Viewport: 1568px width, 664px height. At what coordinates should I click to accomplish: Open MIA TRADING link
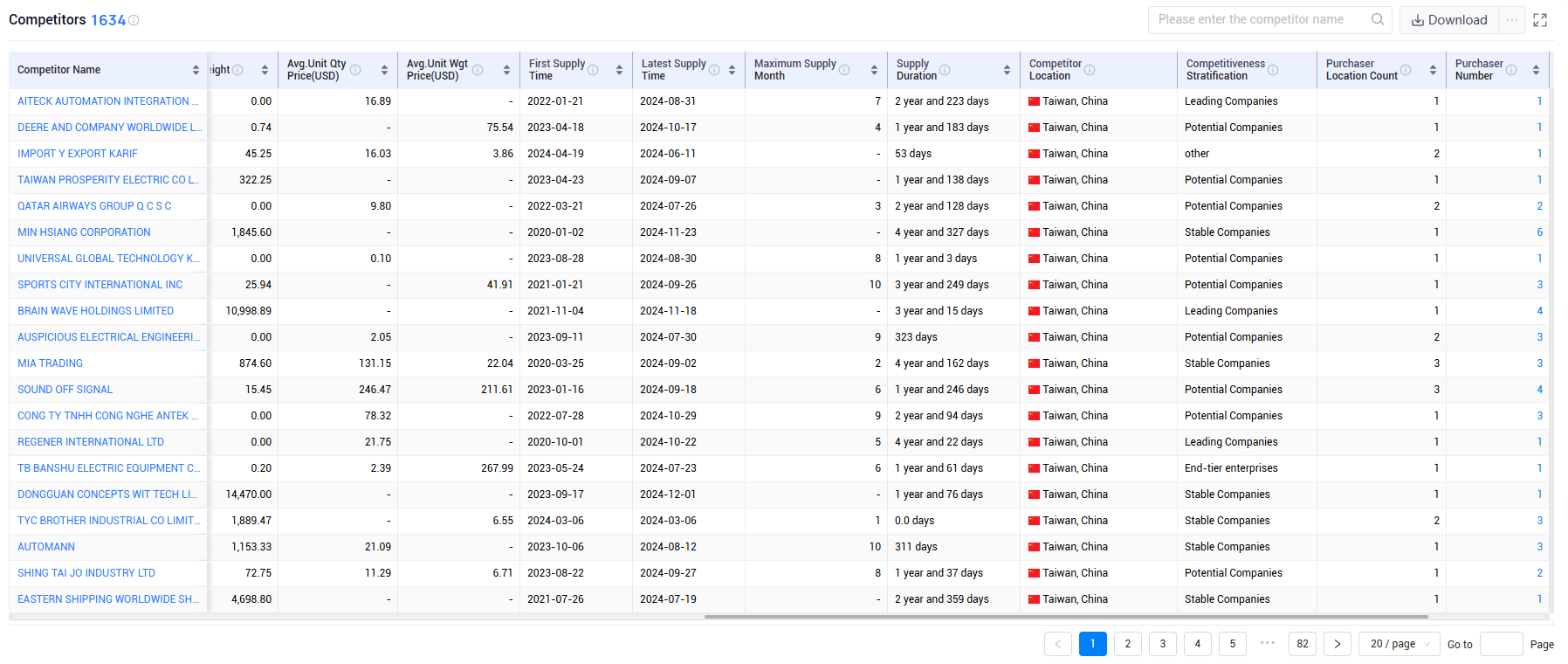click(x=51, y=363)
